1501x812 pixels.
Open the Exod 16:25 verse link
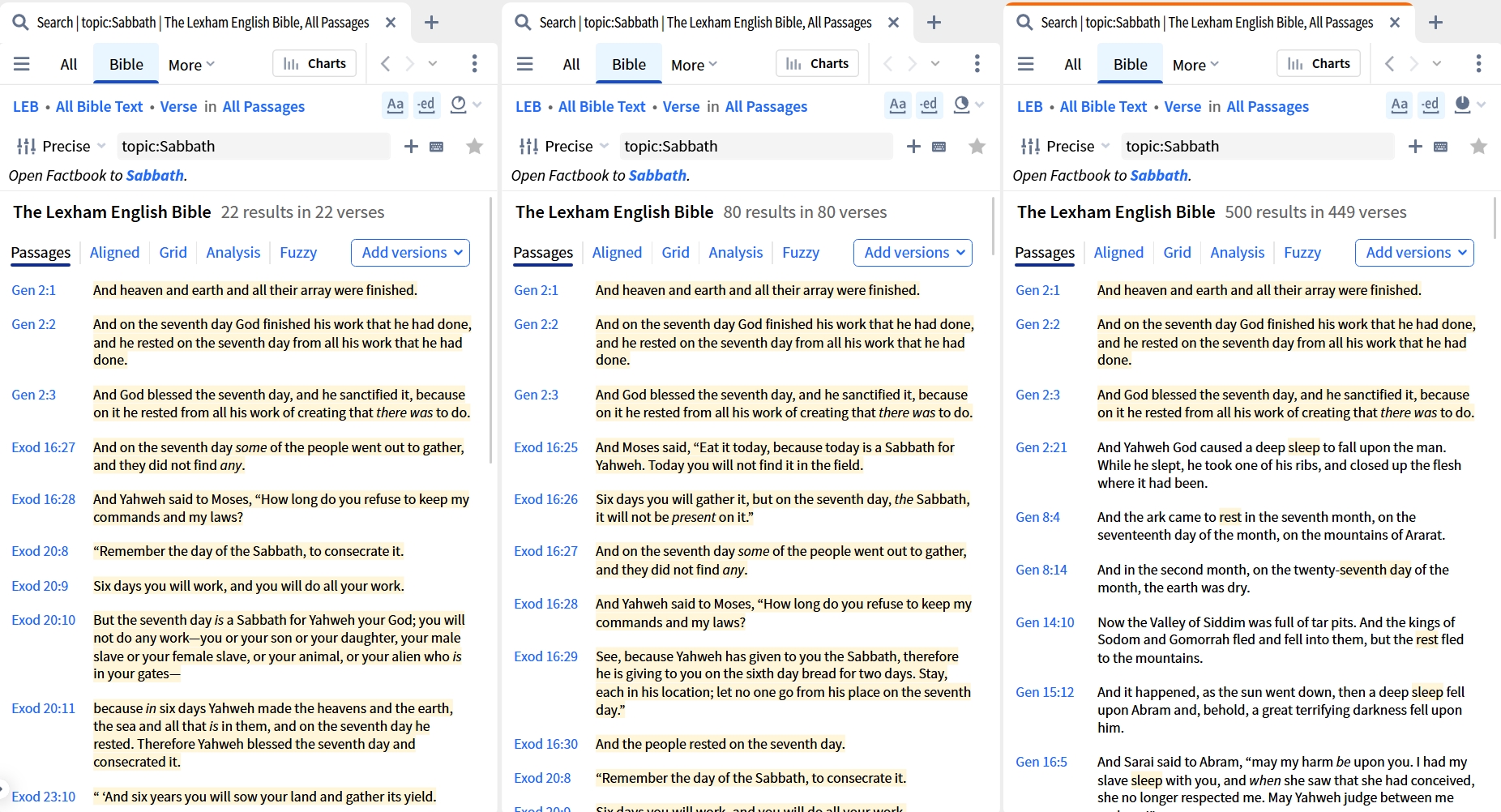546,447
